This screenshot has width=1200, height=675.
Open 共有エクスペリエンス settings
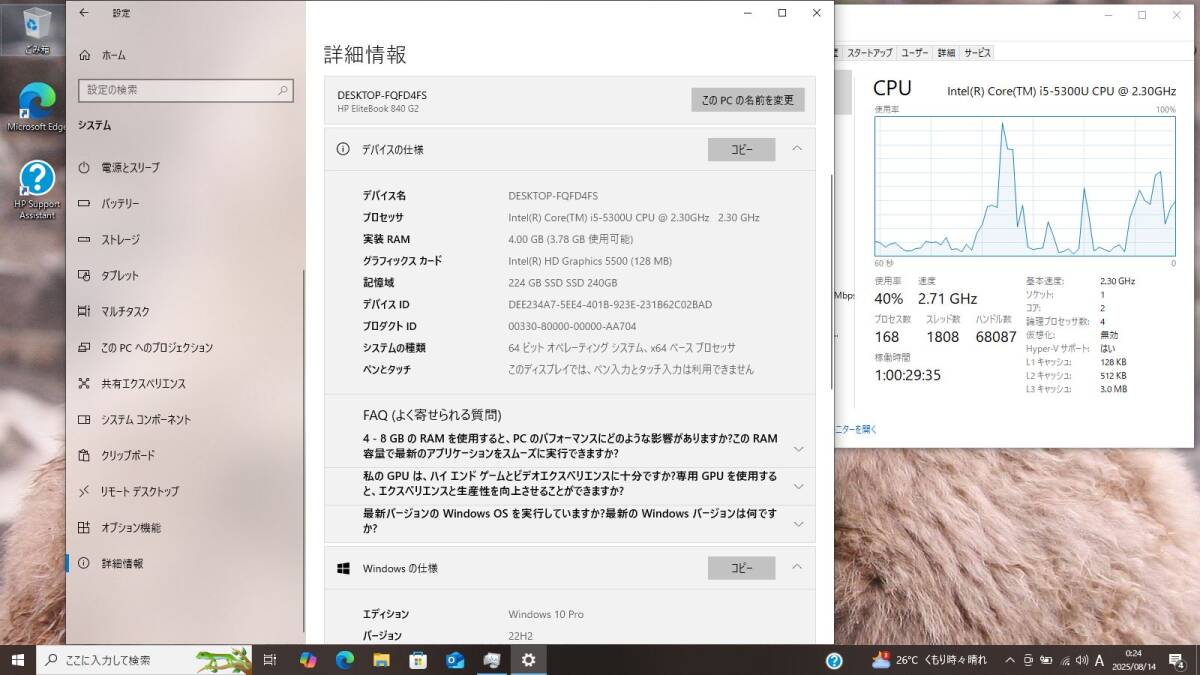point(131,383)
